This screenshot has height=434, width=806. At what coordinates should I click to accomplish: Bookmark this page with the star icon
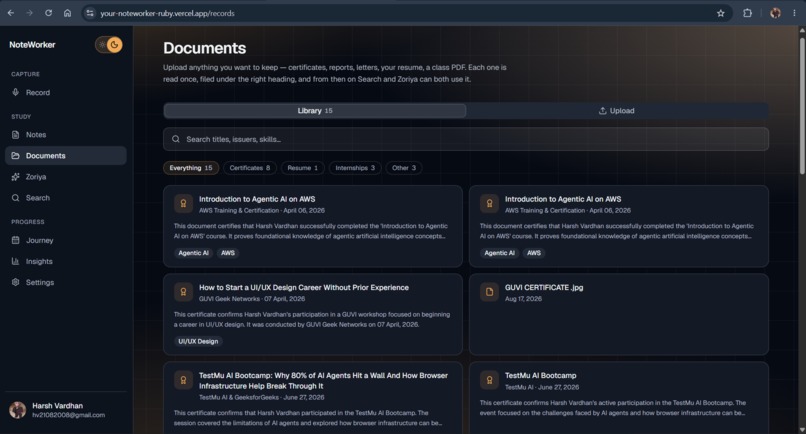[721, 13]
